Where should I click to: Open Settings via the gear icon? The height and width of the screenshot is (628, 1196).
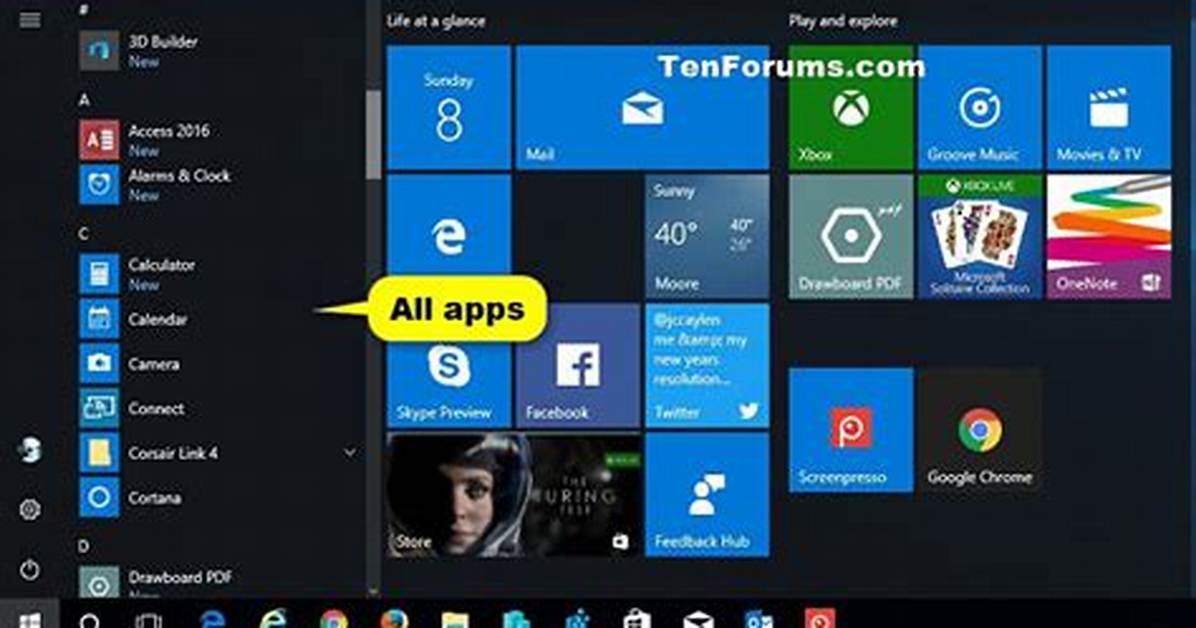click(x=30, y=509)
